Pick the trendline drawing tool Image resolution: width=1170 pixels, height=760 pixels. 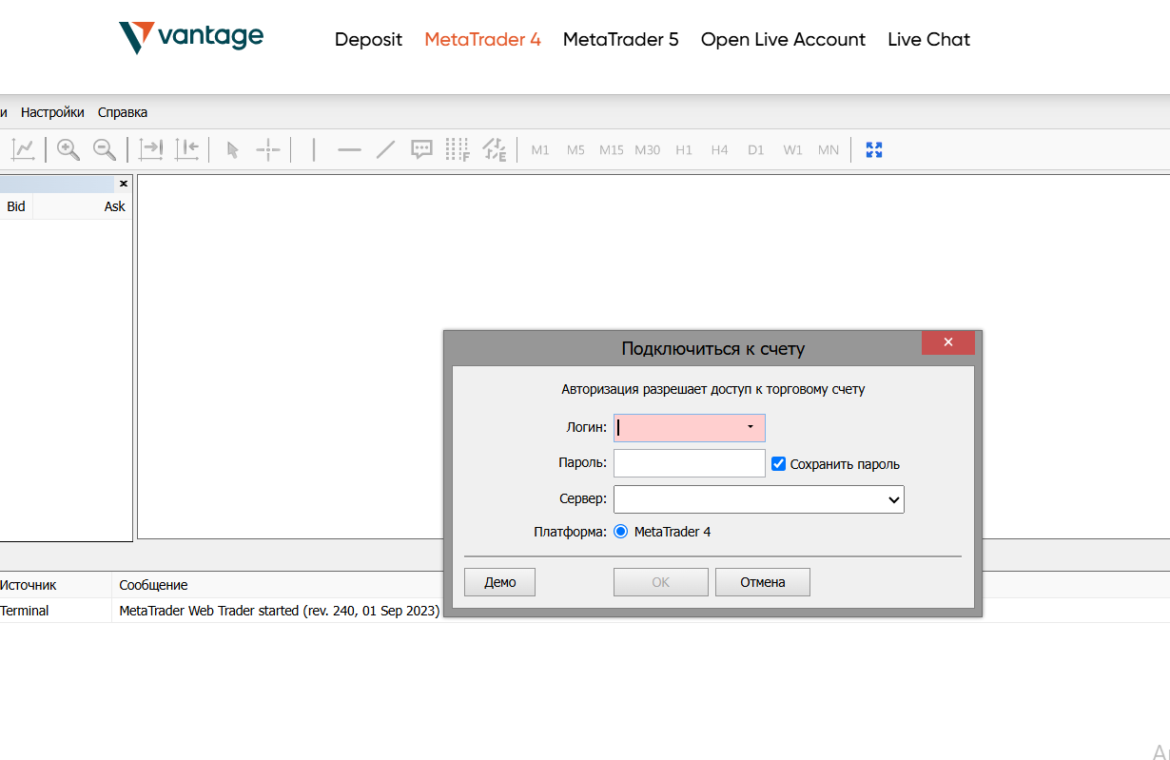385,150
